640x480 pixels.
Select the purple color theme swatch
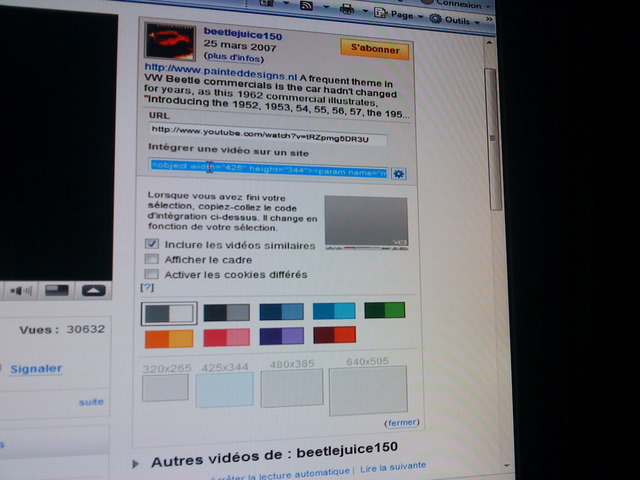click(281, 336)
